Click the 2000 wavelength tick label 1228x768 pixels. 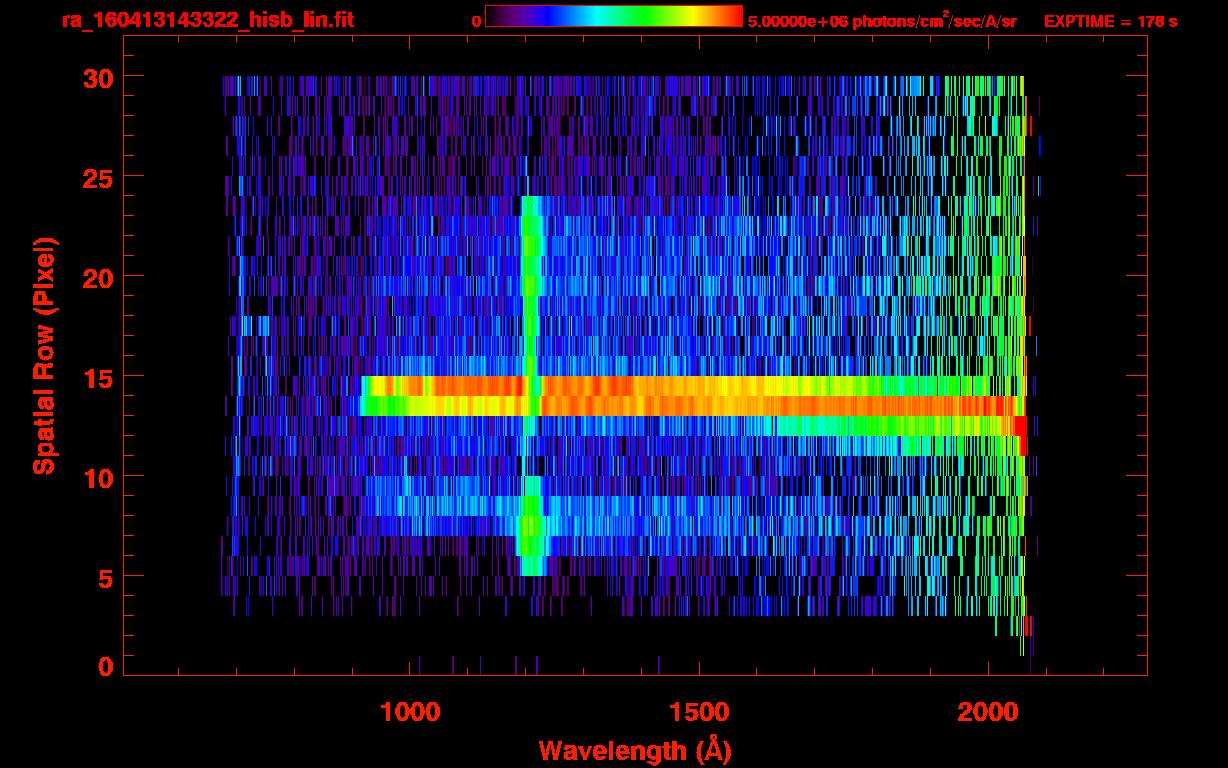pyautogui.click(x=986, y=712)
